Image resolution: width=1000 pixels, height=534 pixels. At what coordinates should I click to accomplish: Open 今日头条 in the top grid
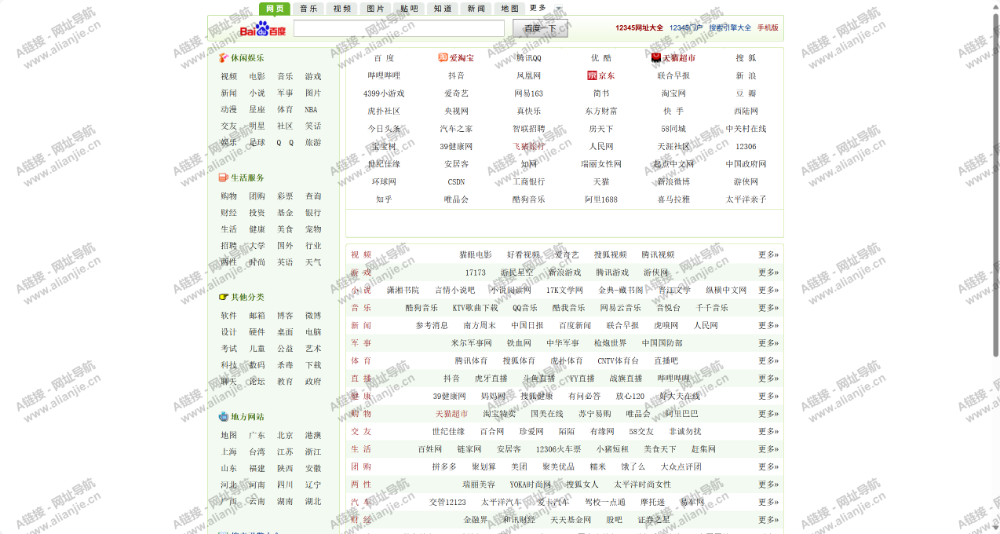coord(384,129)
